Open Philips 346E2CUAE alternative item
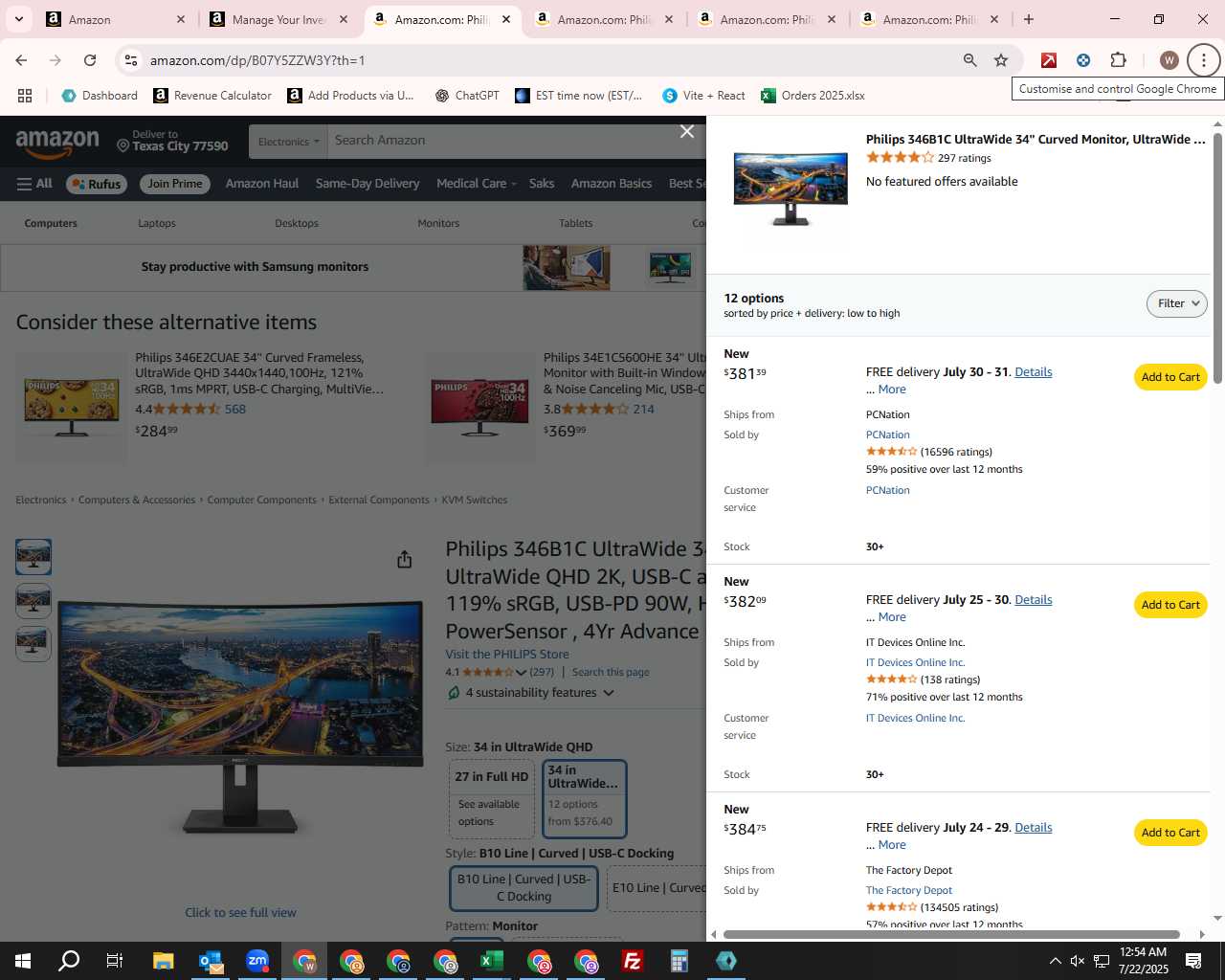This screenshot has height=980, width=1225. (x=259, y=373)
